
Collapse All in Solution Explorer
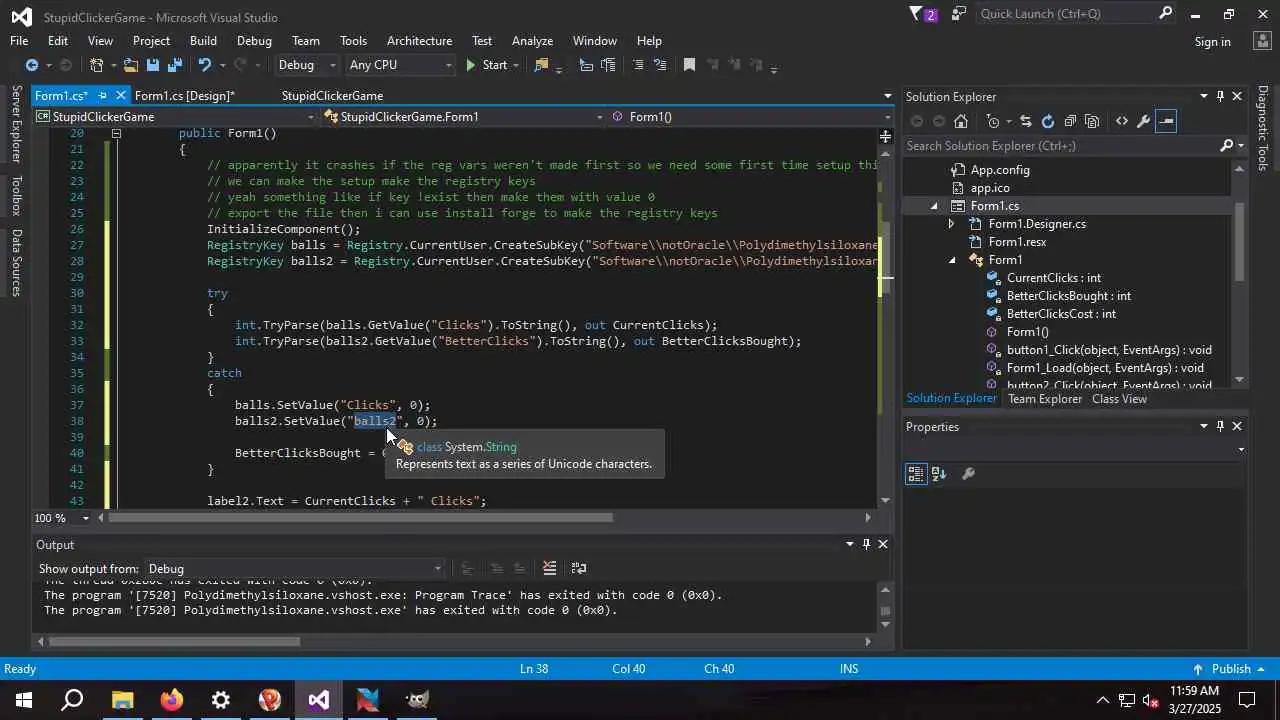point(1070,121)
